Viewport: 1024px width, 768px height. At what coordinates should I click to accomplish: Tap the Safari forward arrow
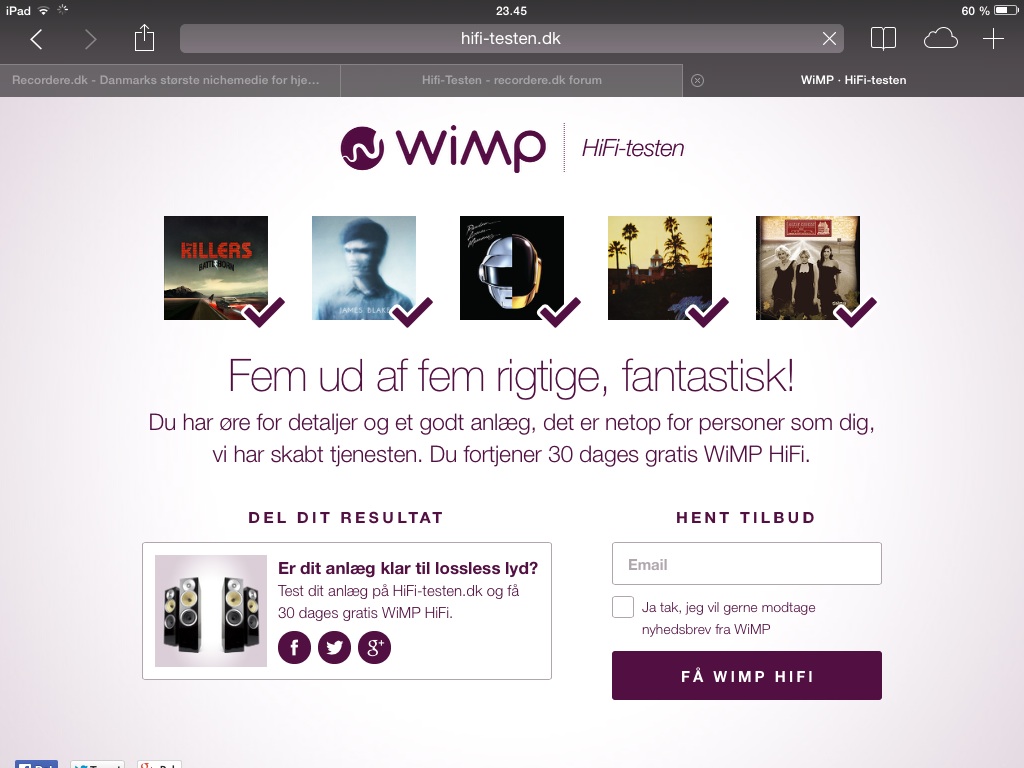[x=90, y=39]
